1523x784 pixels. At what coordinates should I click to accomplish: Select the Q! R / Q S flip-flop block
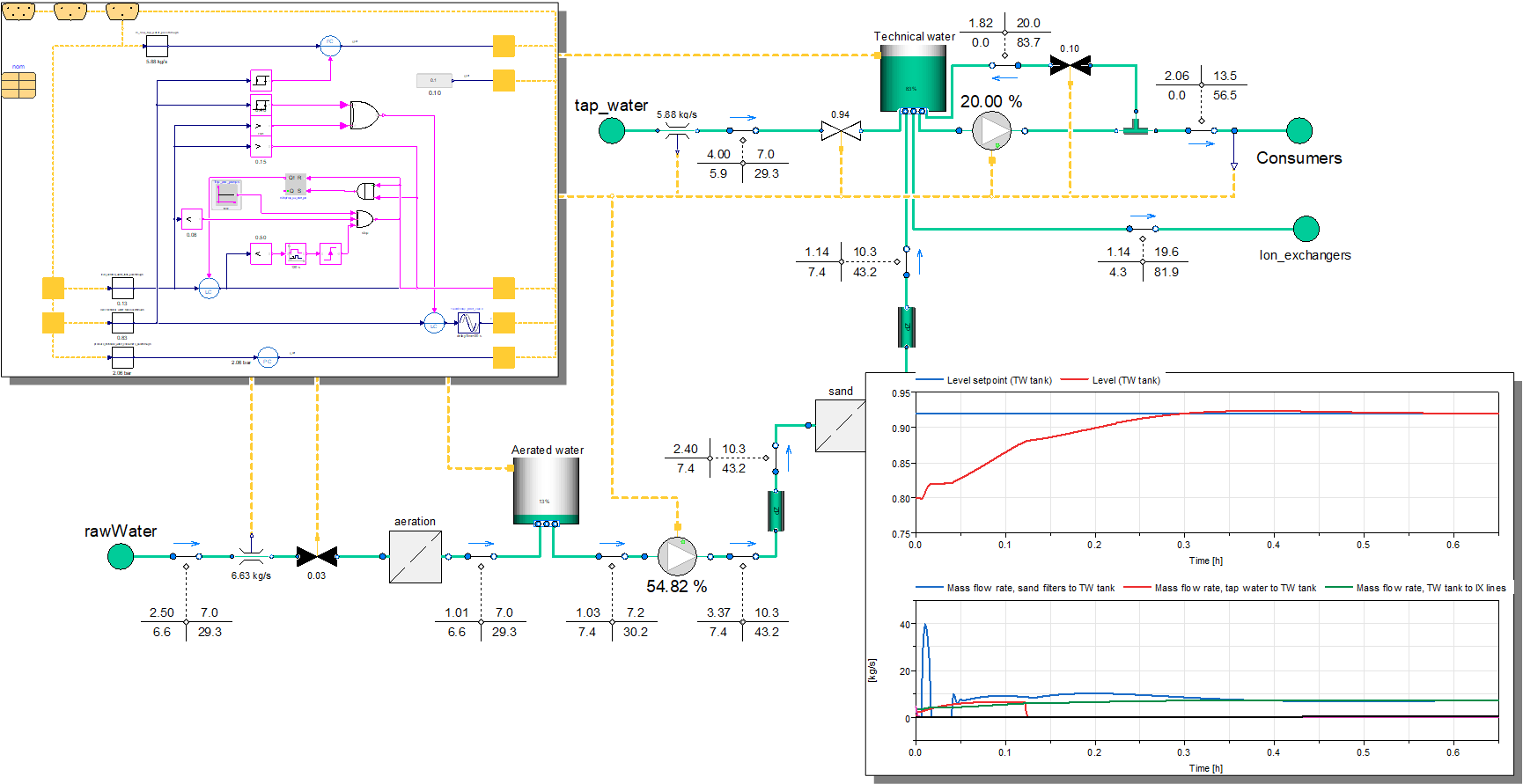295,184
